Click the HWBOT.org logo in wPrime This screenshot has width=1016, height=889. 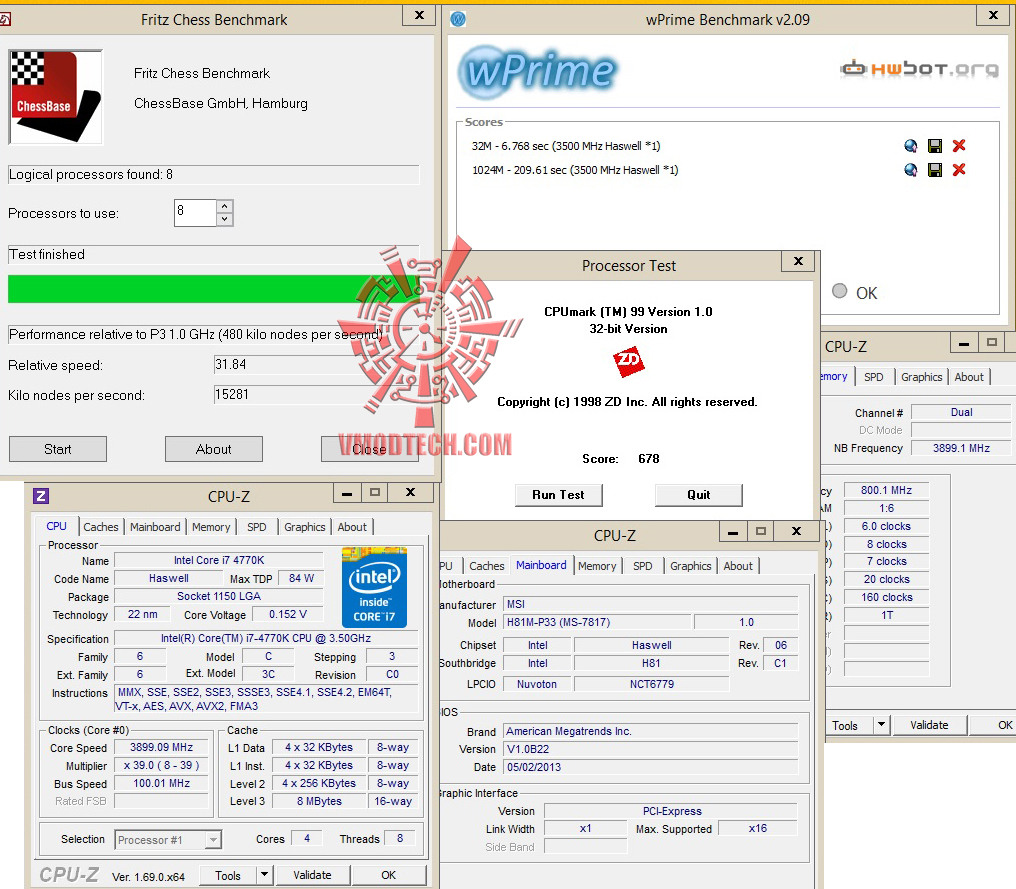click(x=919, y=68)
